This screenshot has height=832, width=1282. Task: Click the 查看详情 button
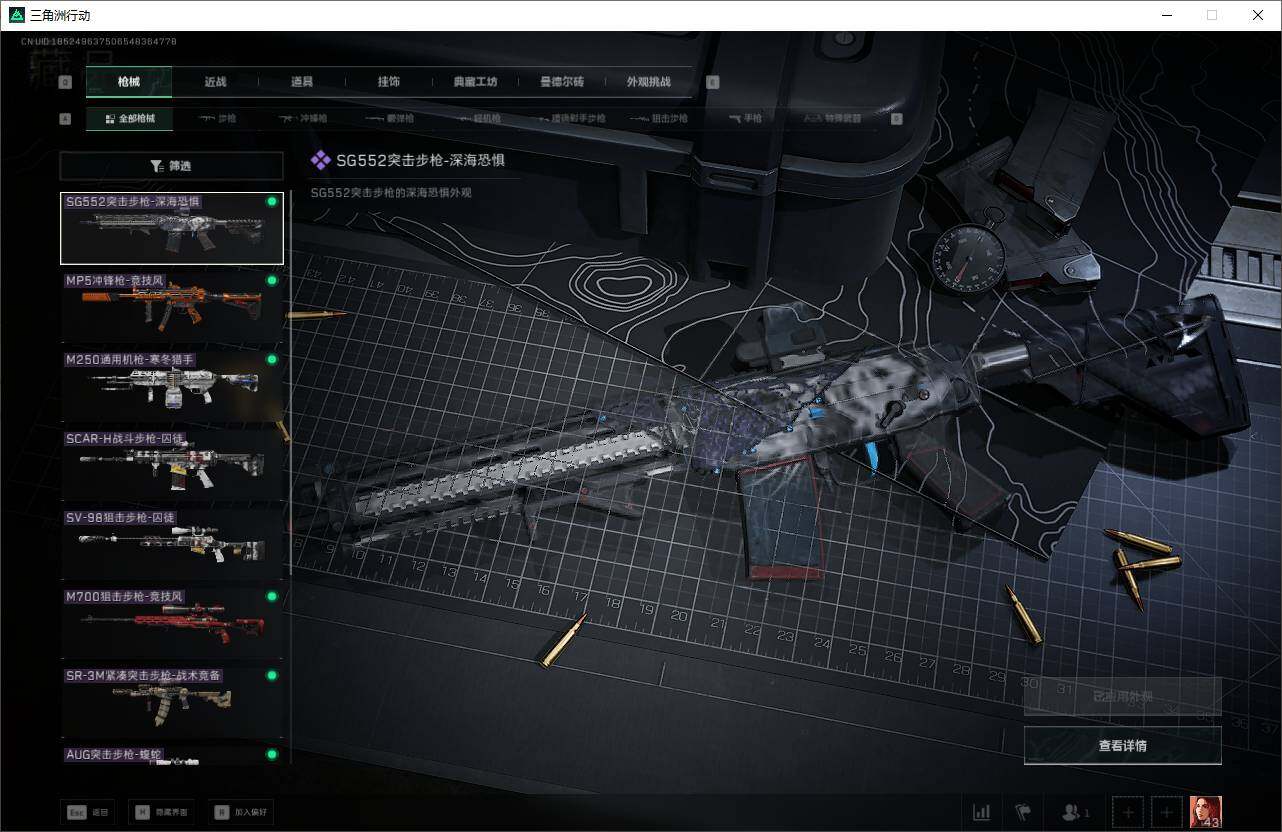tap(1122, 745)
